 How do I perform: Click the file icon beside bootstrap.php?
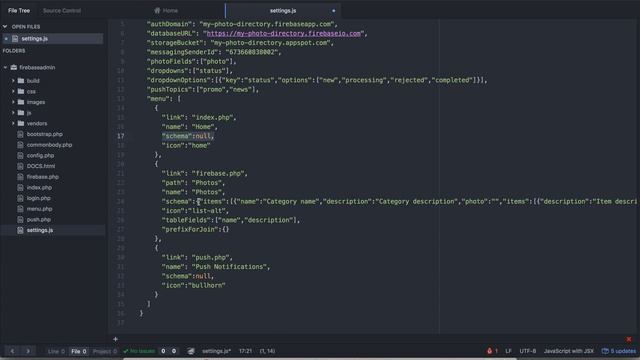click(x=20, y=134)
